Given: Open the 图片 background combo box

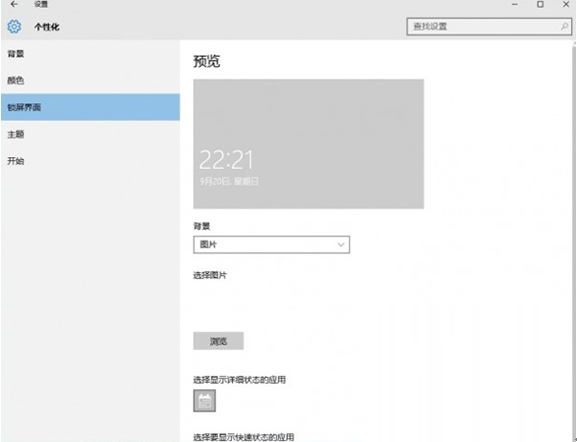Looking at the screenshot, I should coord(272,245).
